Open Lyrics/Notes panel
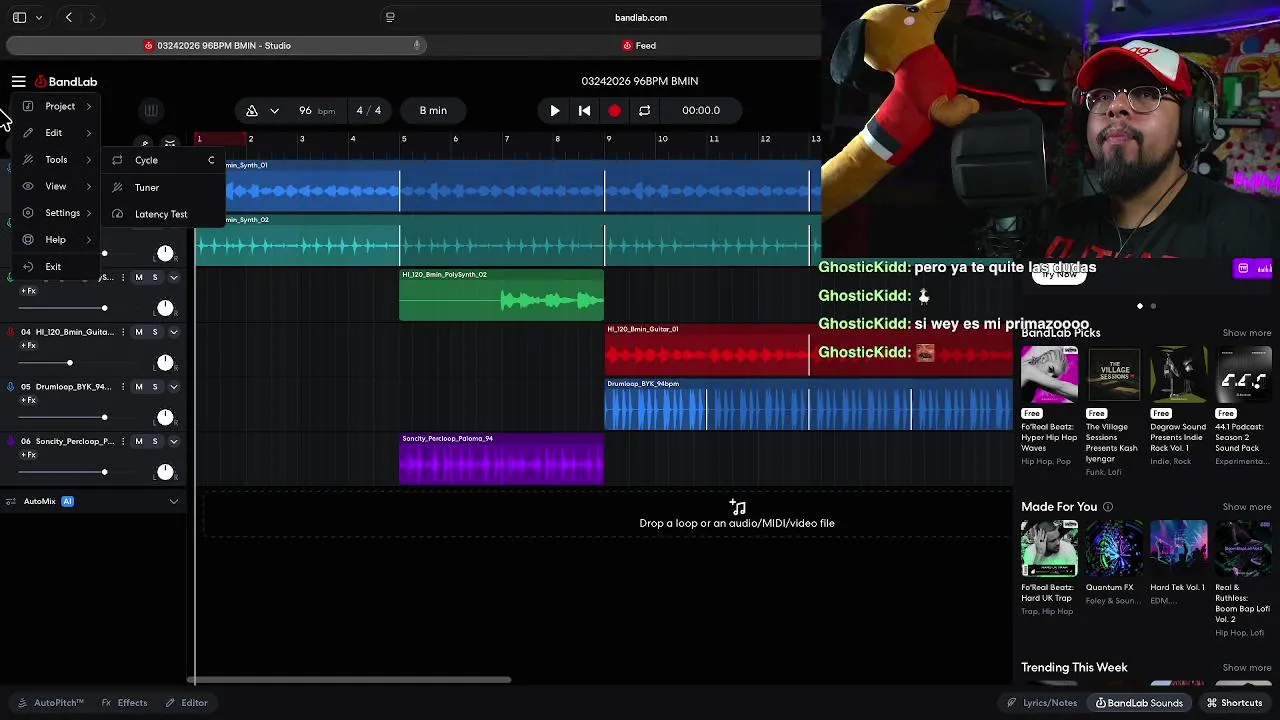Viewport: 1280px width, 720px height. click(x=1041, y=703)
